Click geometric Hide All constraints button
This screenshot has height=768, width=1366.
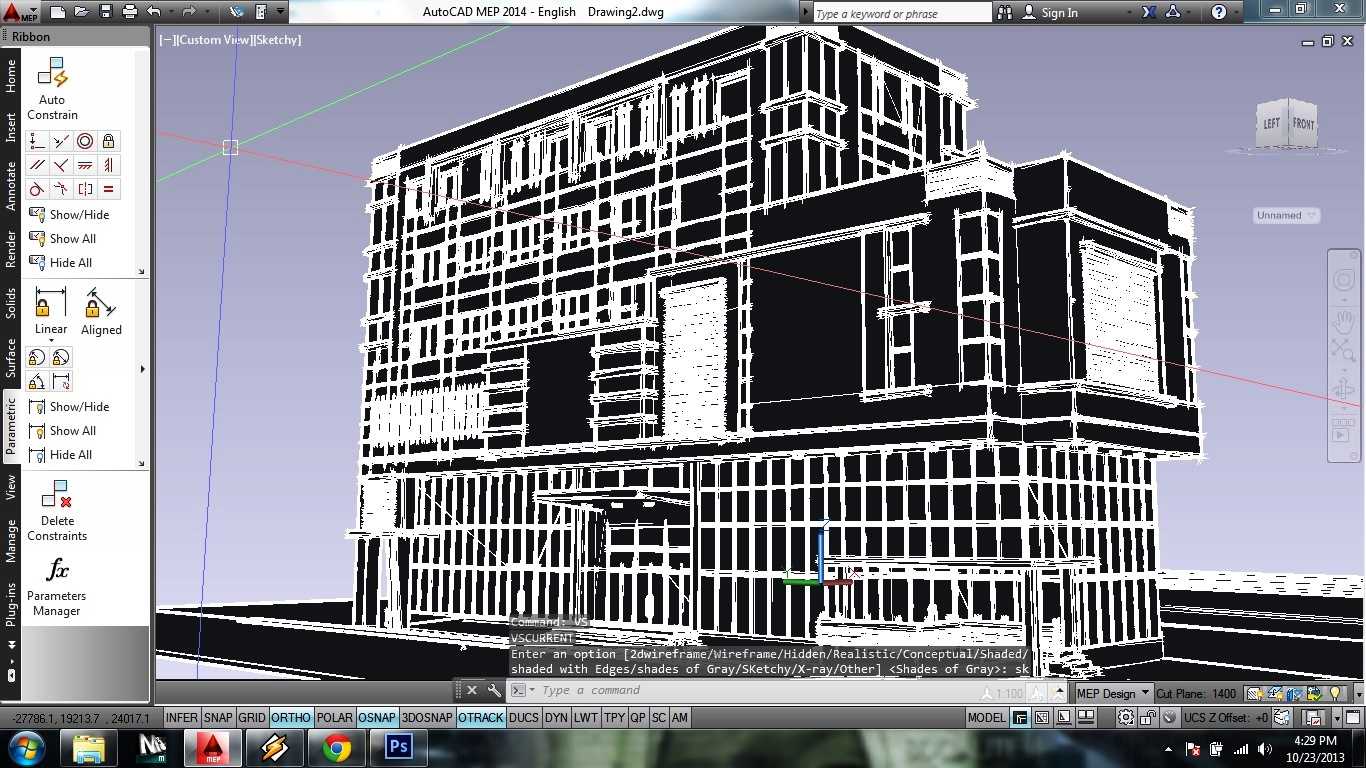(61, 262)
